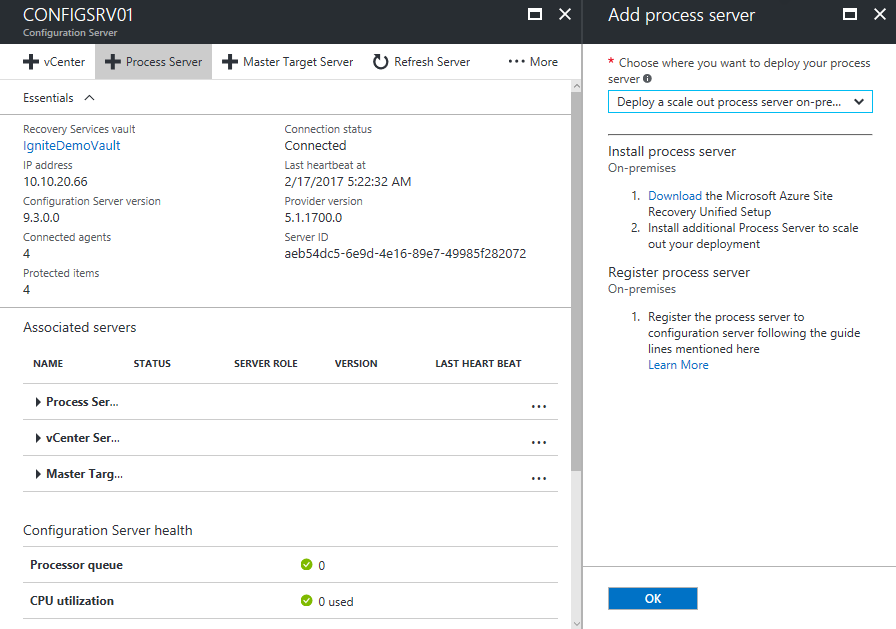896x629 pixels.
Task: Maximize the Add process server blade
Action: 851,15
